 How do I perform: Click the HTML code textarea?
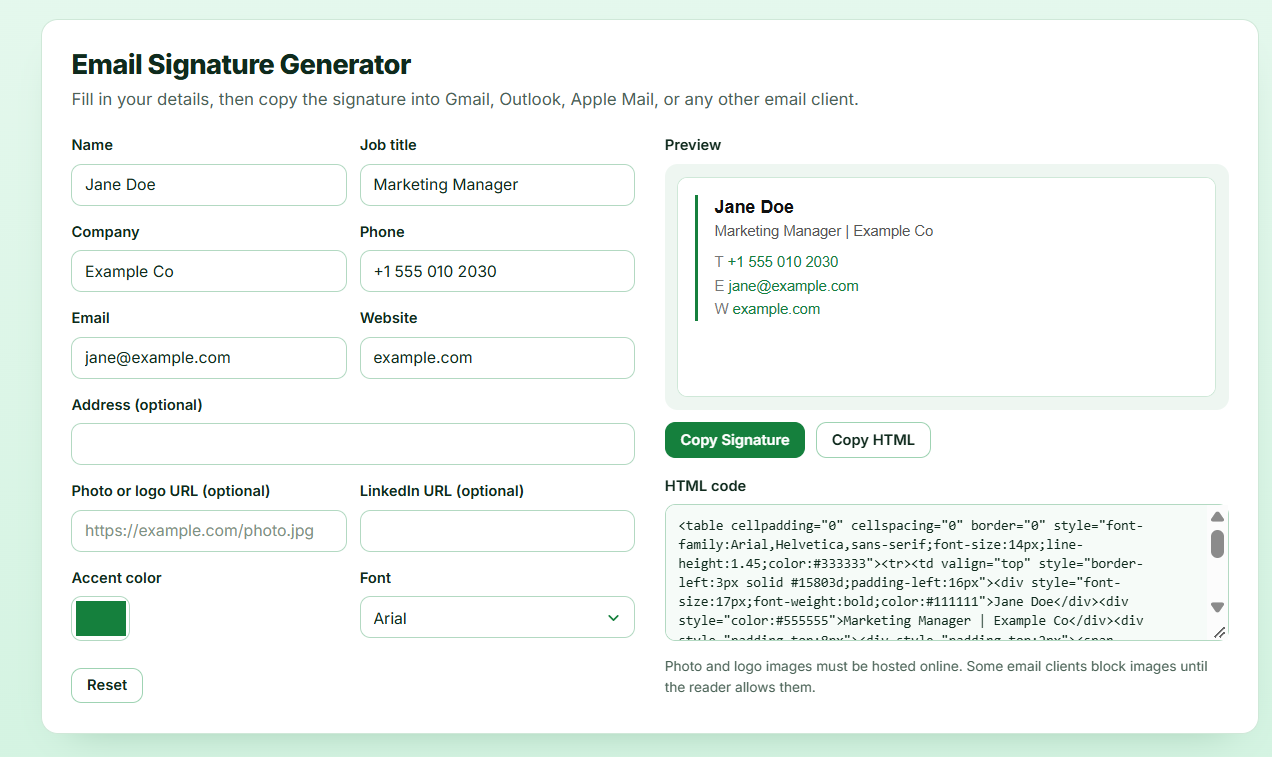pyautogui.click(x=946, y=572)
